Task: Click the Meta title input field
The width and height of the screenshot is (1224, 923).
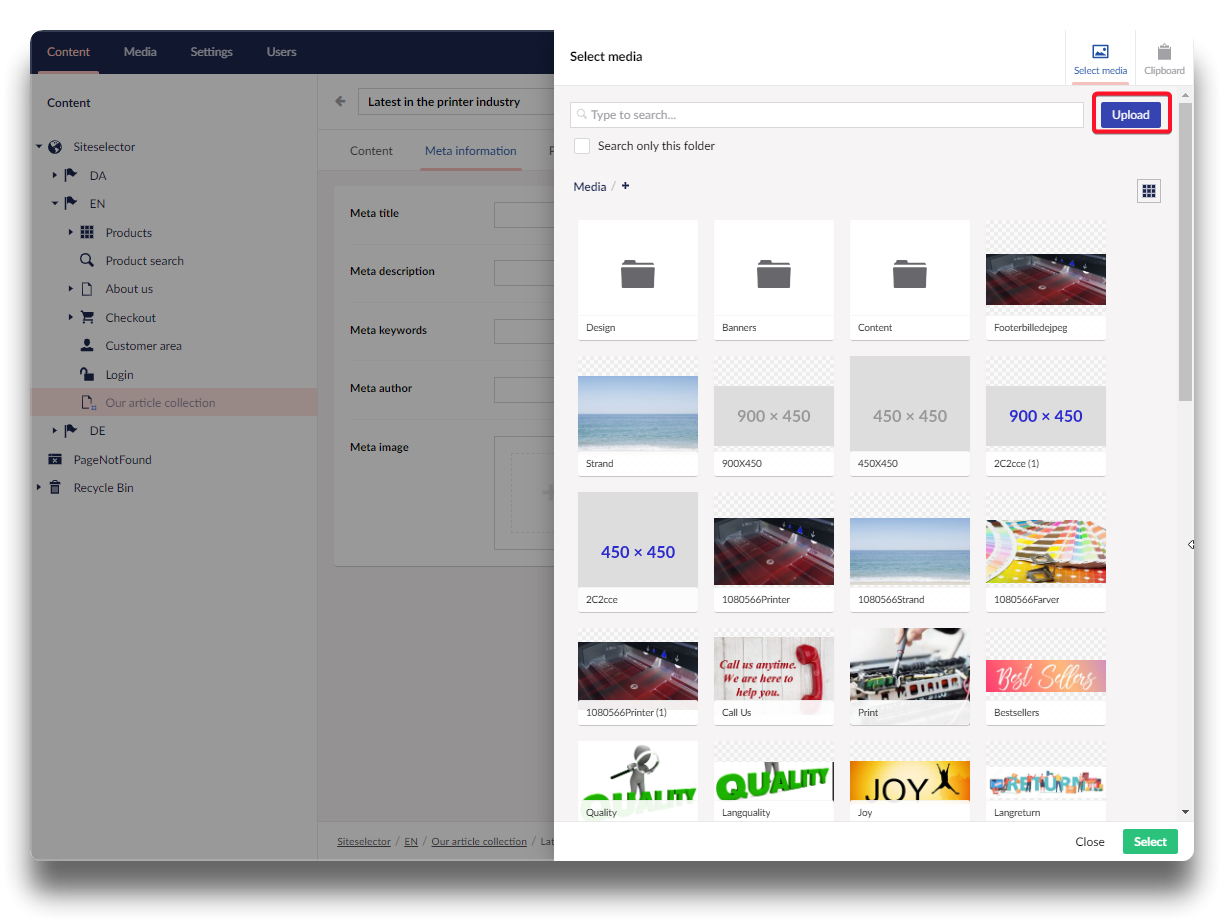Action: [524, 214]
